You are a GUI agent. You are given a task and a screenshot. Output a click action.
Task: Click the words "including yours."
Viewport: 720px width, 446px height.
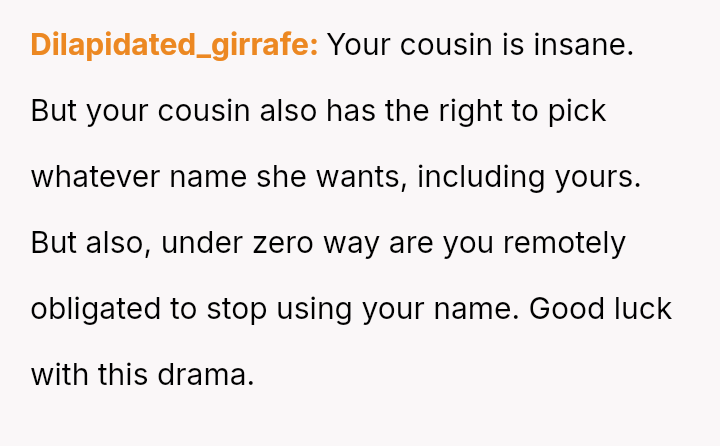[x=528, y=177]
